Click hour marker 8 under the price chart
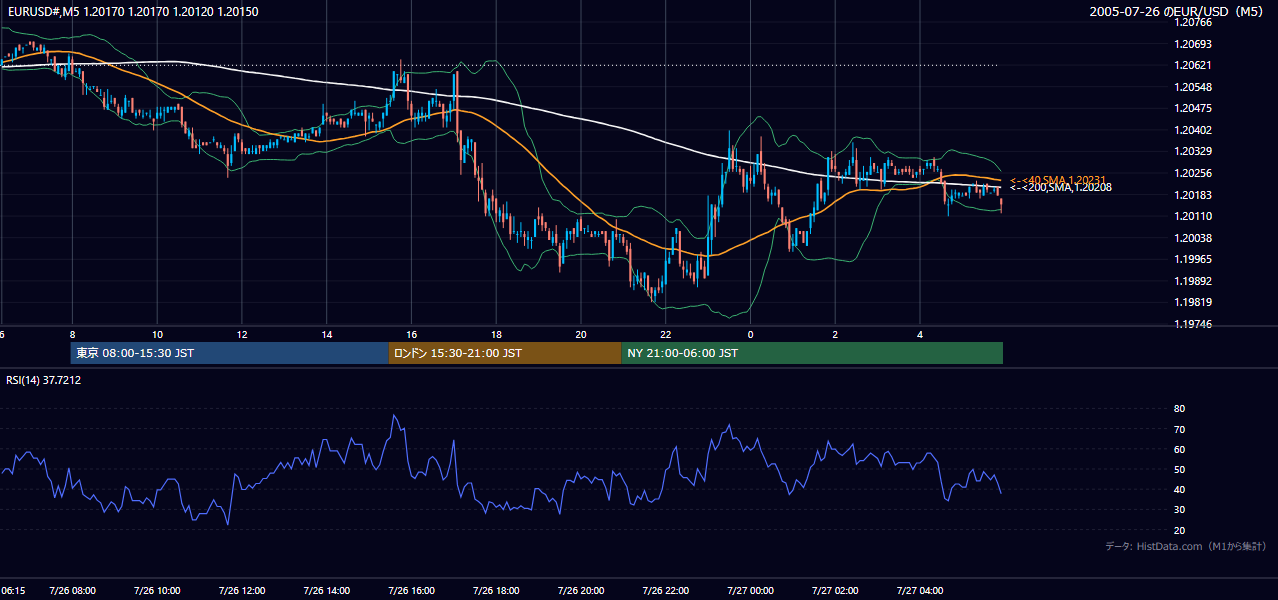Viewport: 1278px width, 600px height. pos(72,334)
